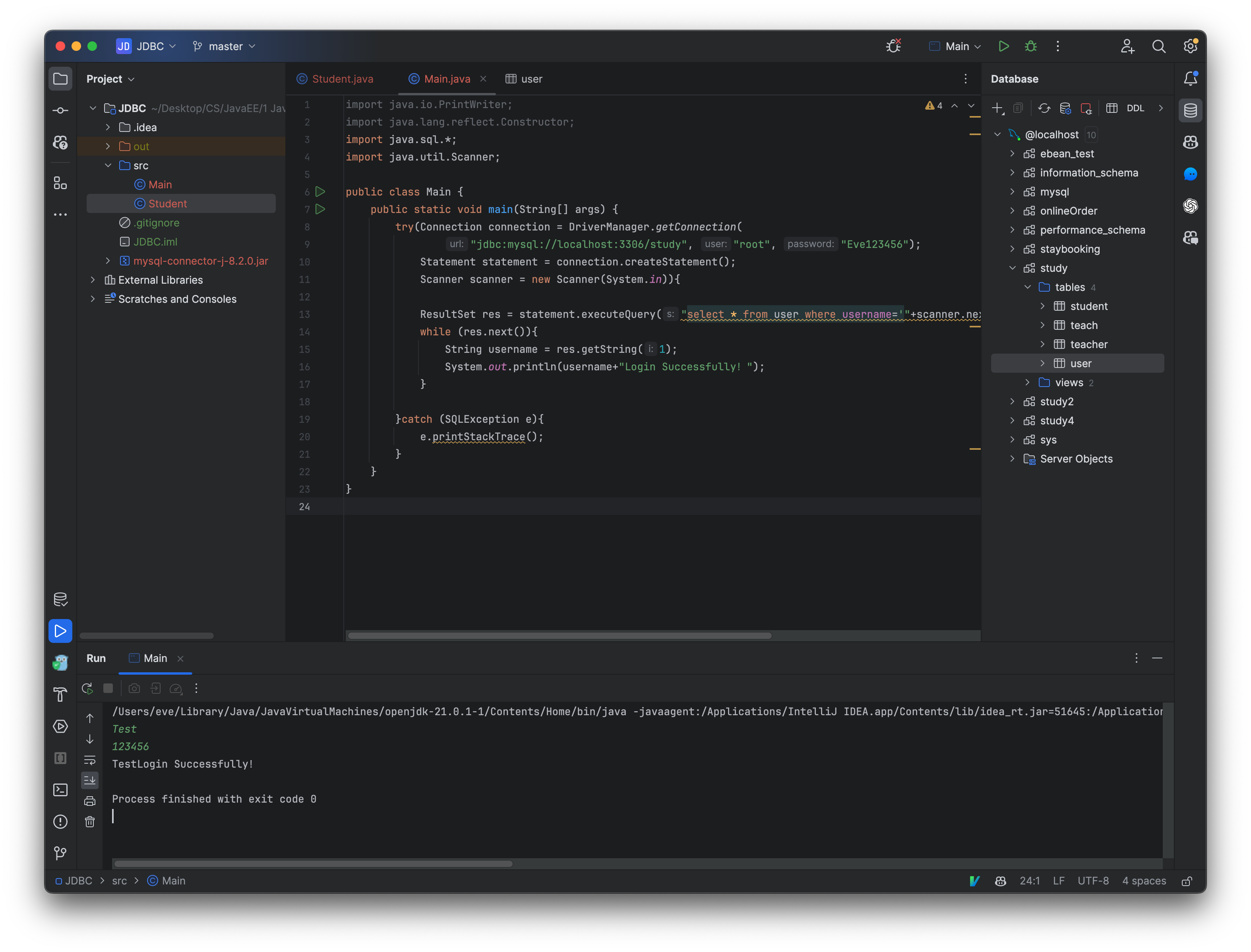
Task: Open the Problems tool window icon
Action: click(x=61, y=822)
